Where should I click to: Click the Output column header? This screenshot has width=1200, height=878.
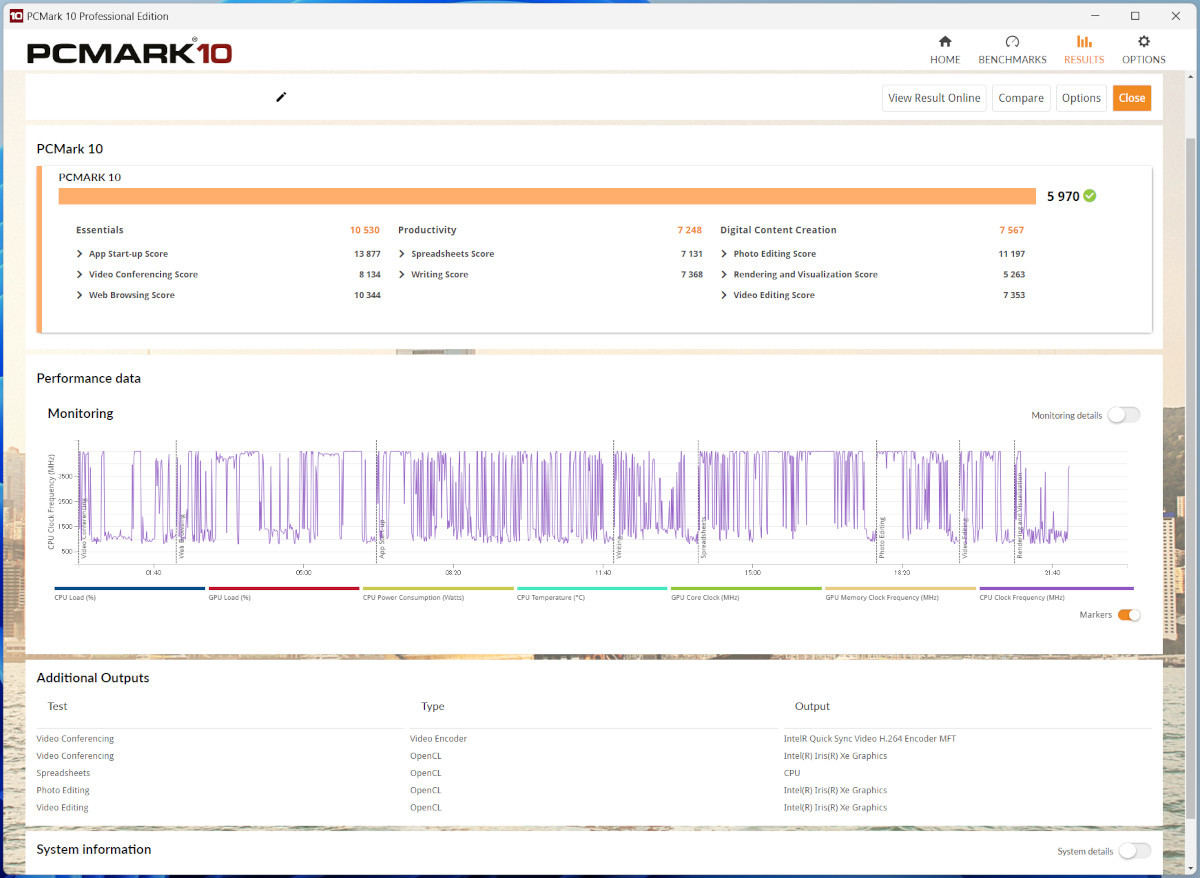tap(812, 706)
